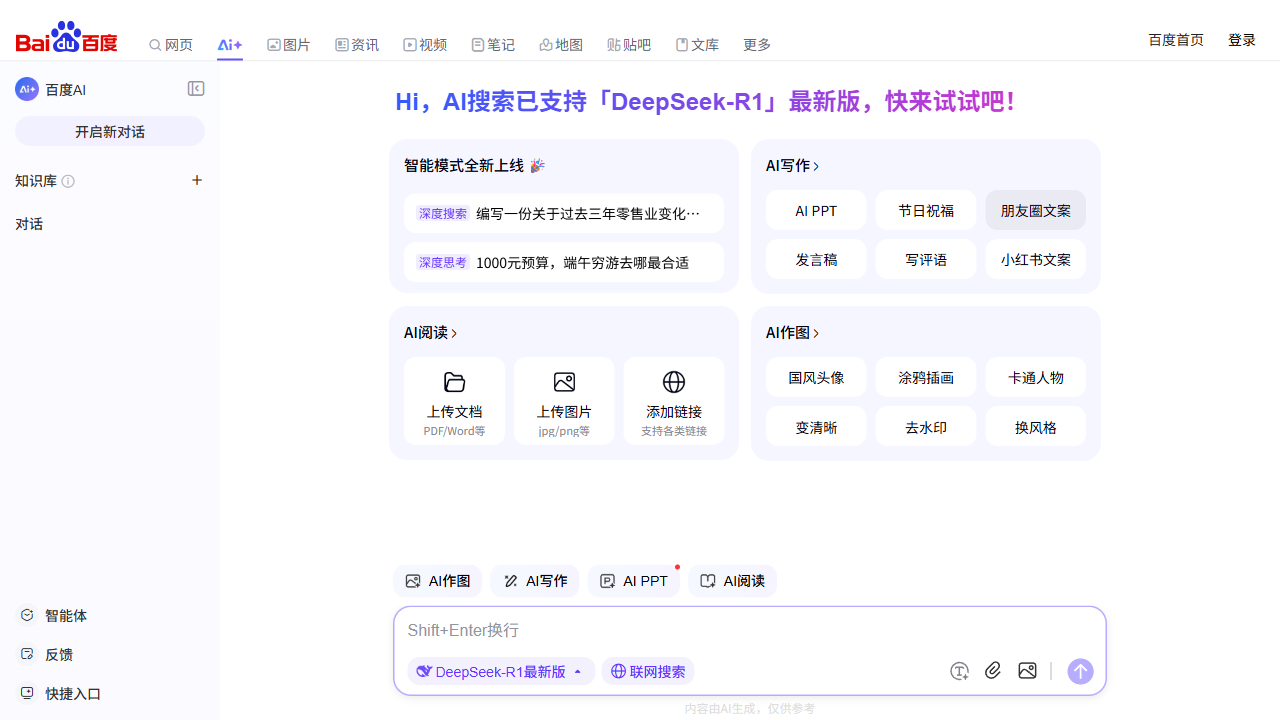Switch to the 图片 tab
1280x720 pixels.
click(289, 45)
